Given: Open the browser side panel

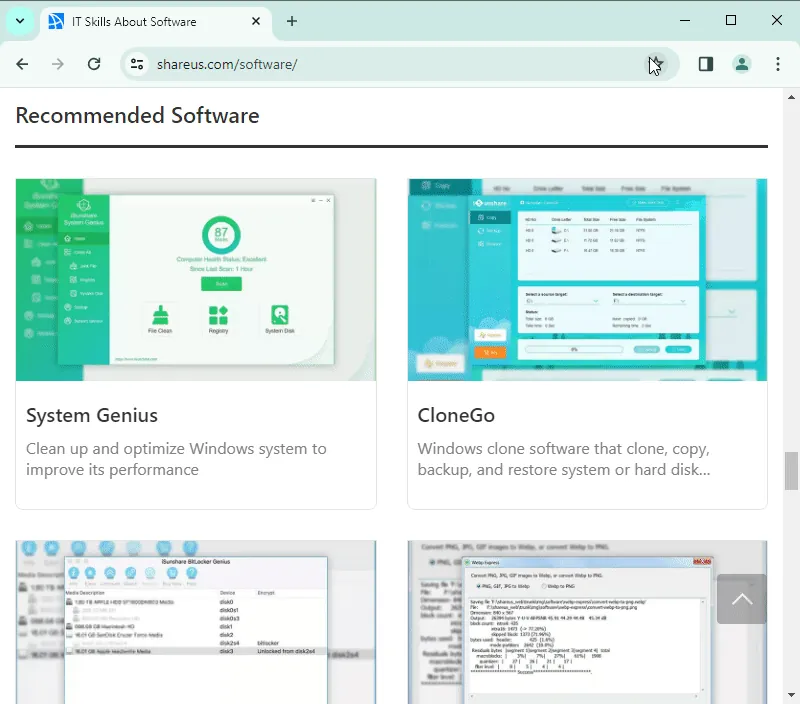Looking at the screenshot, I should tap(706, 64).
